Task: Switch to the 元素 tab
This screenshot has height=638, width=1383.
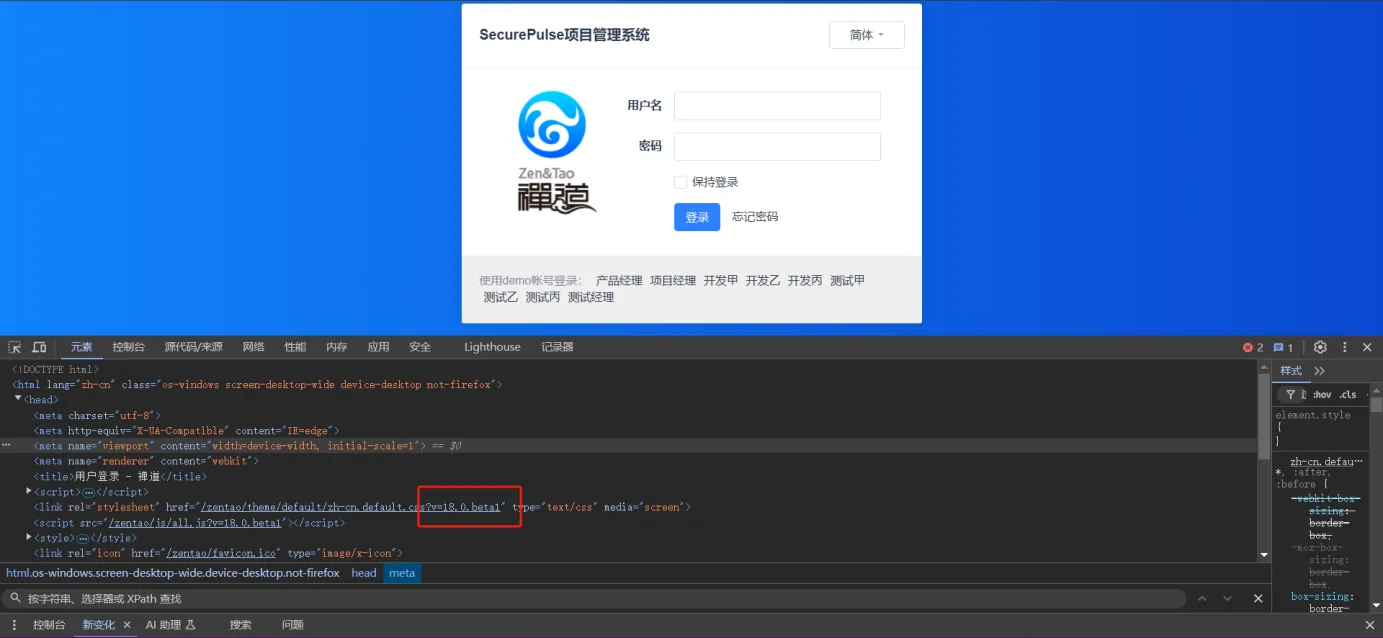Action: click(x=81, y=347)
